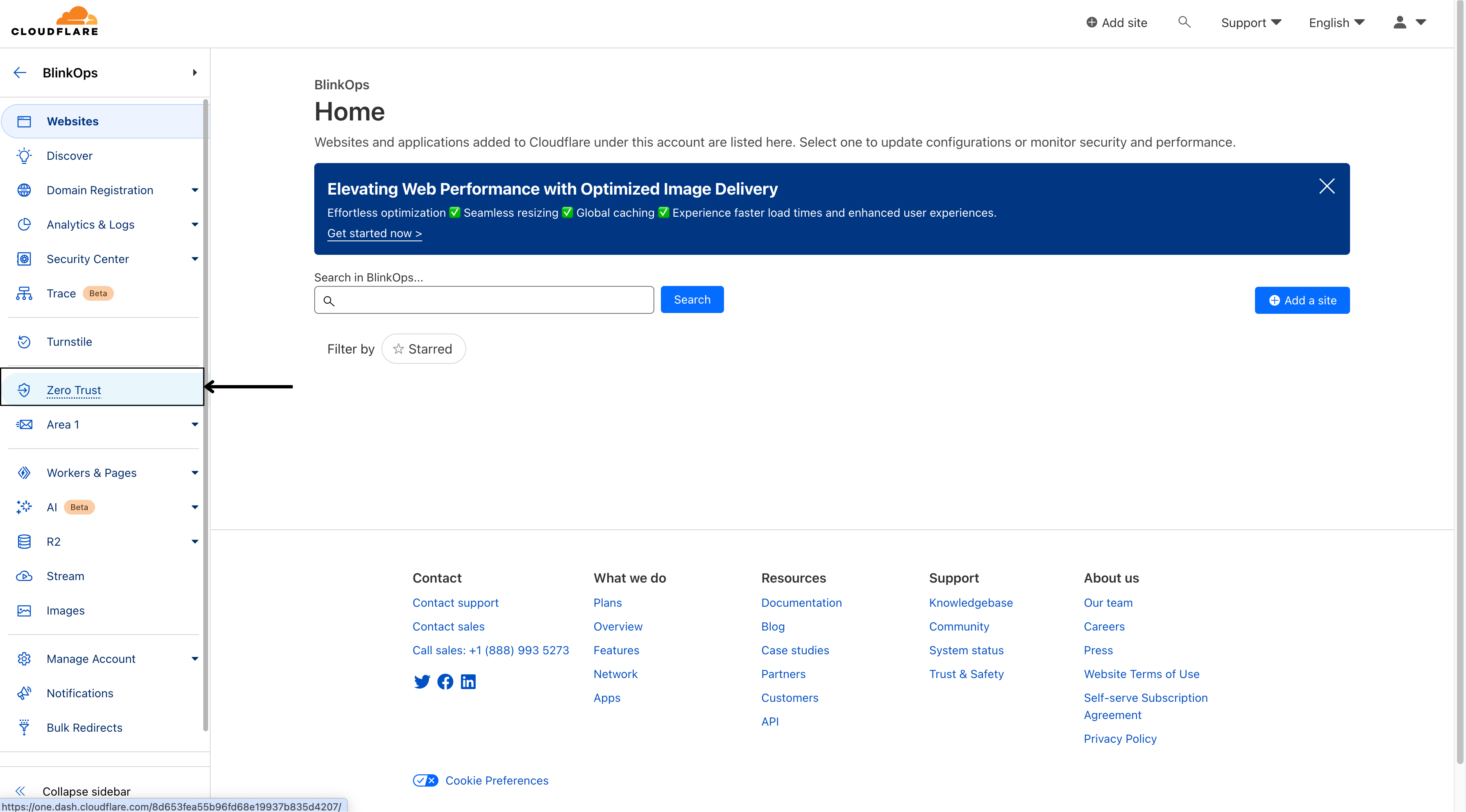
Task: Click the top bar search magnifier
Action: (1184, 22)
